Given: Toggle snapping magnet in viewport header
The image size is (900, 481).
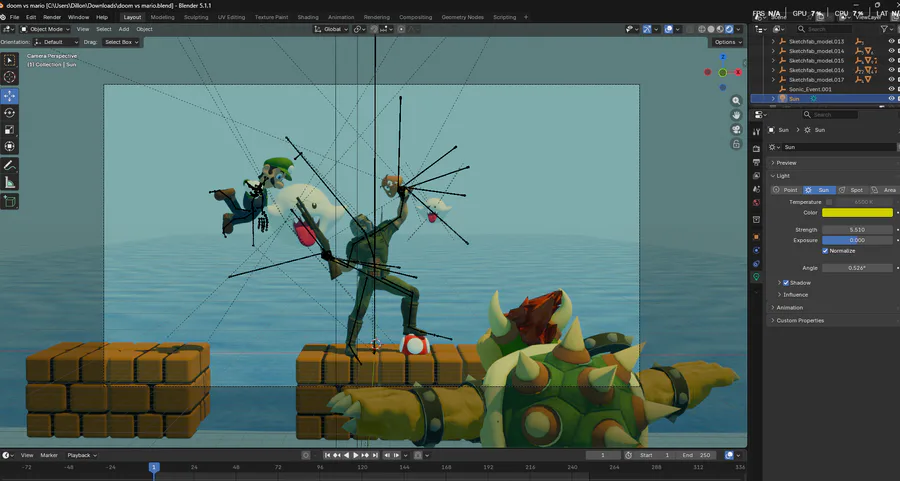Looking at the screenshot, I should coord(374,29).
